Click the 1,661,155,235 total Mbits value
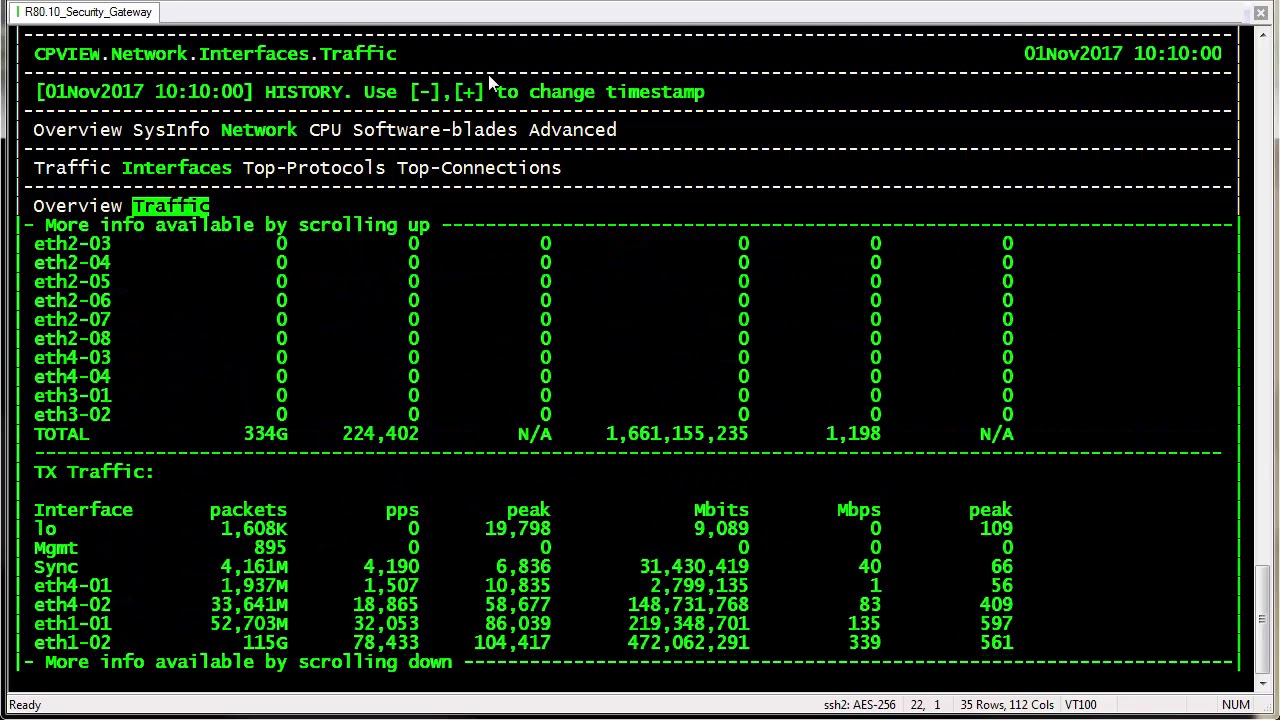This screenshot has height=720, width=1280. click(677, 434)
